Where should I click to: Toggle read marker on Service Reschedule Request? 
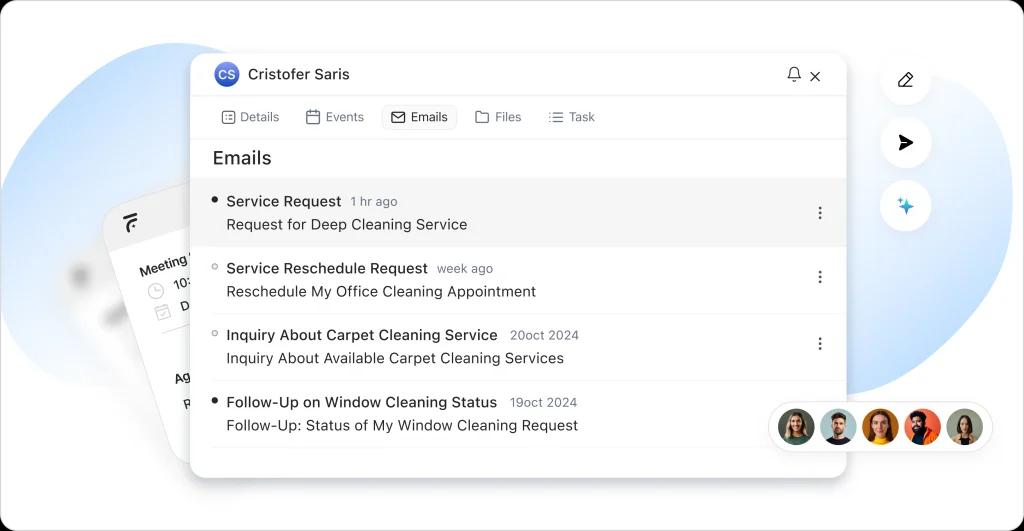tap(215, 267)
